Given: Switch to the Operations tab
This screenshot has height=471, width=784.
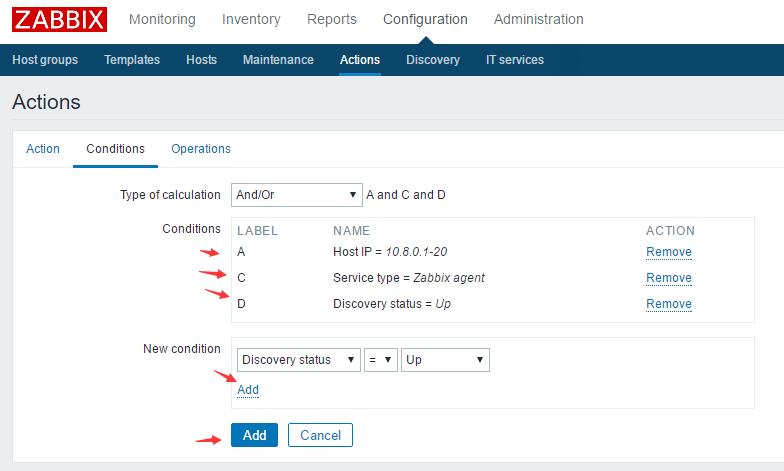Looking at the screenshot, I should (201, 148).
